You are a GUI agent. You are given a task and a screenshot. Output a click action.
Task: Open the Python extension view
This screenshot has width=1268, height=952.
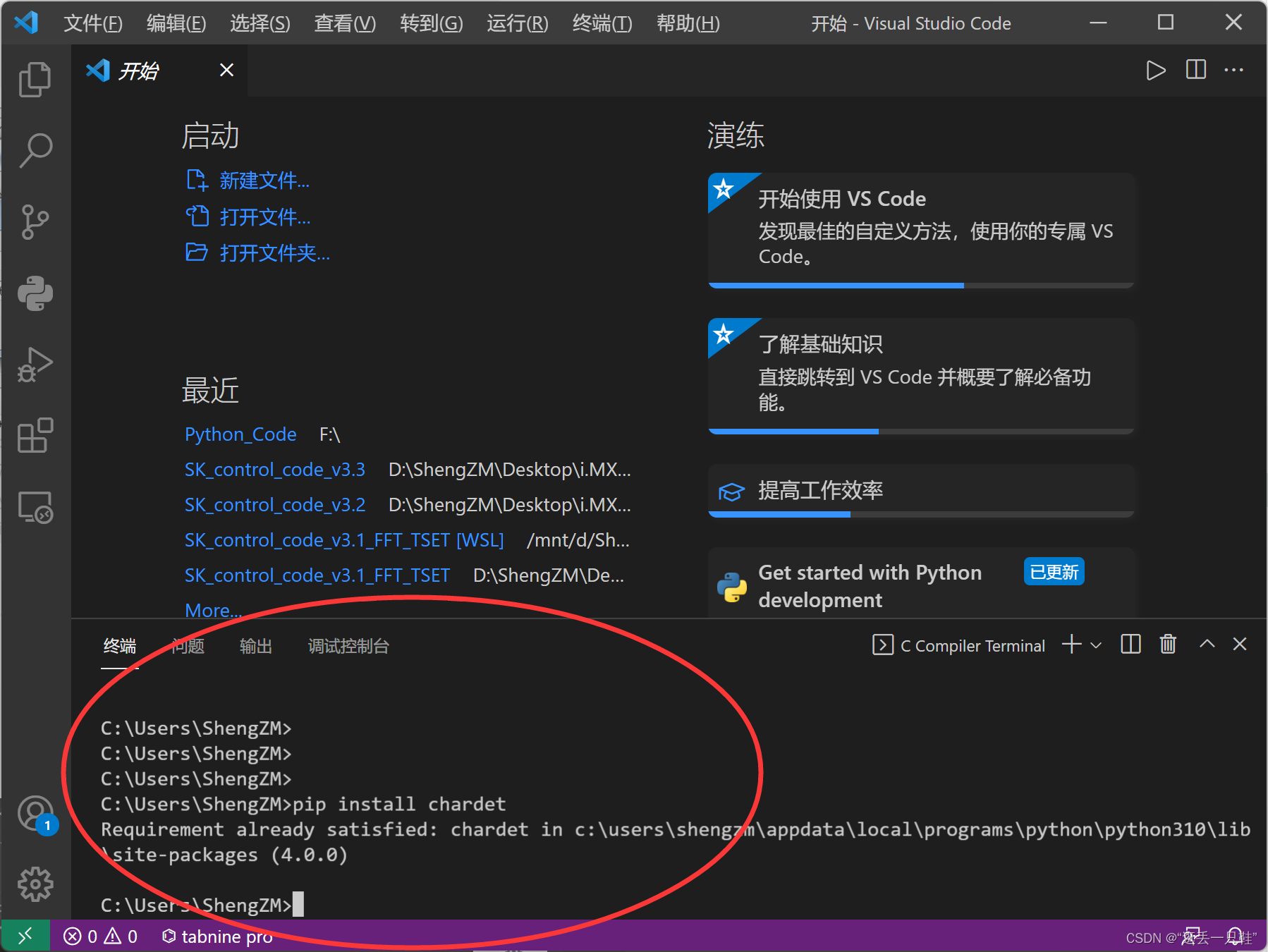(35, 293)
